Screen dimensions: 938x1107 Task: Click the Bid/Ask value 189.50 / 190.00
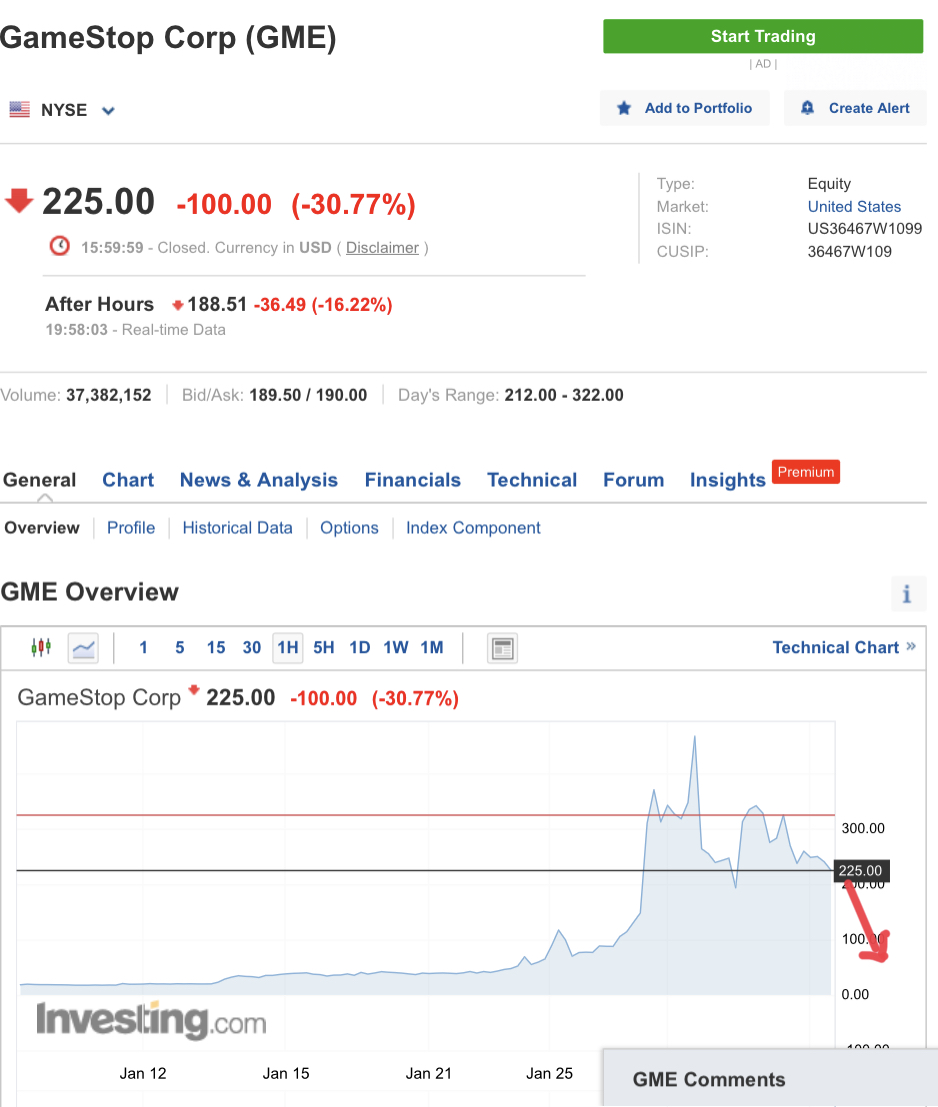[308, 395]
